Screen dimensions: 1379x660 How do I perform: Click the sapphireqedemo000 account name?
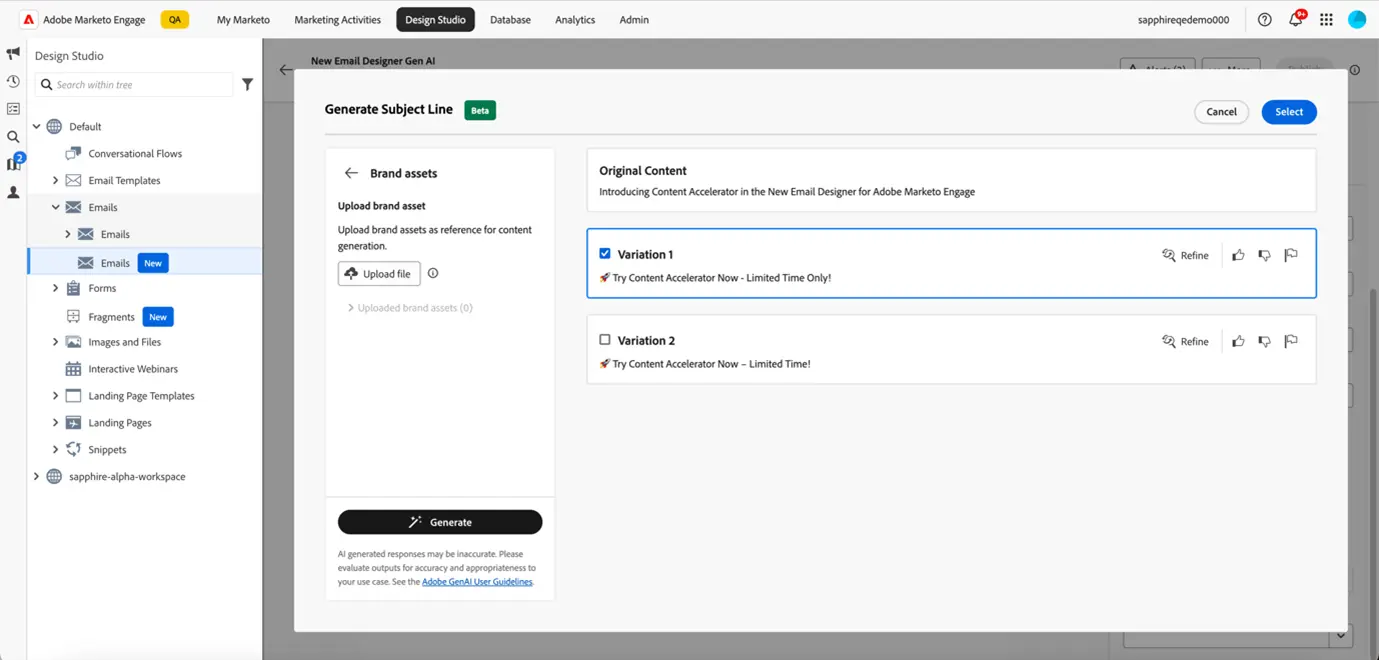click(1183, 19)
